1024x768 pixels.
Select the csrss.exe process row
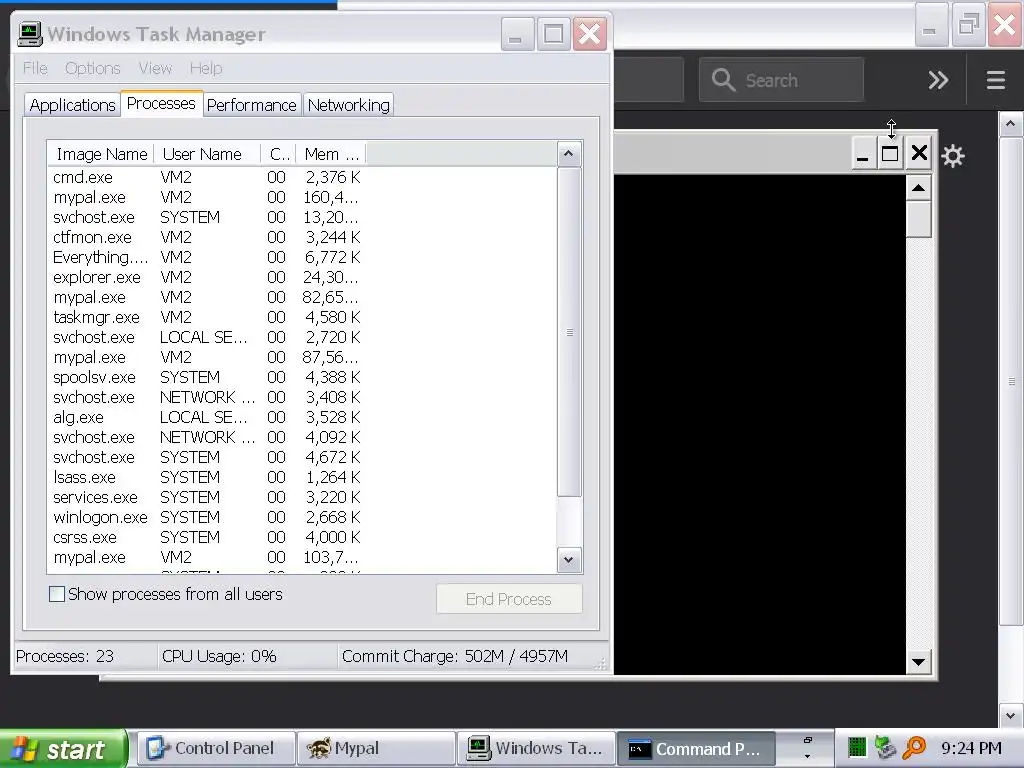click(207, 537)
